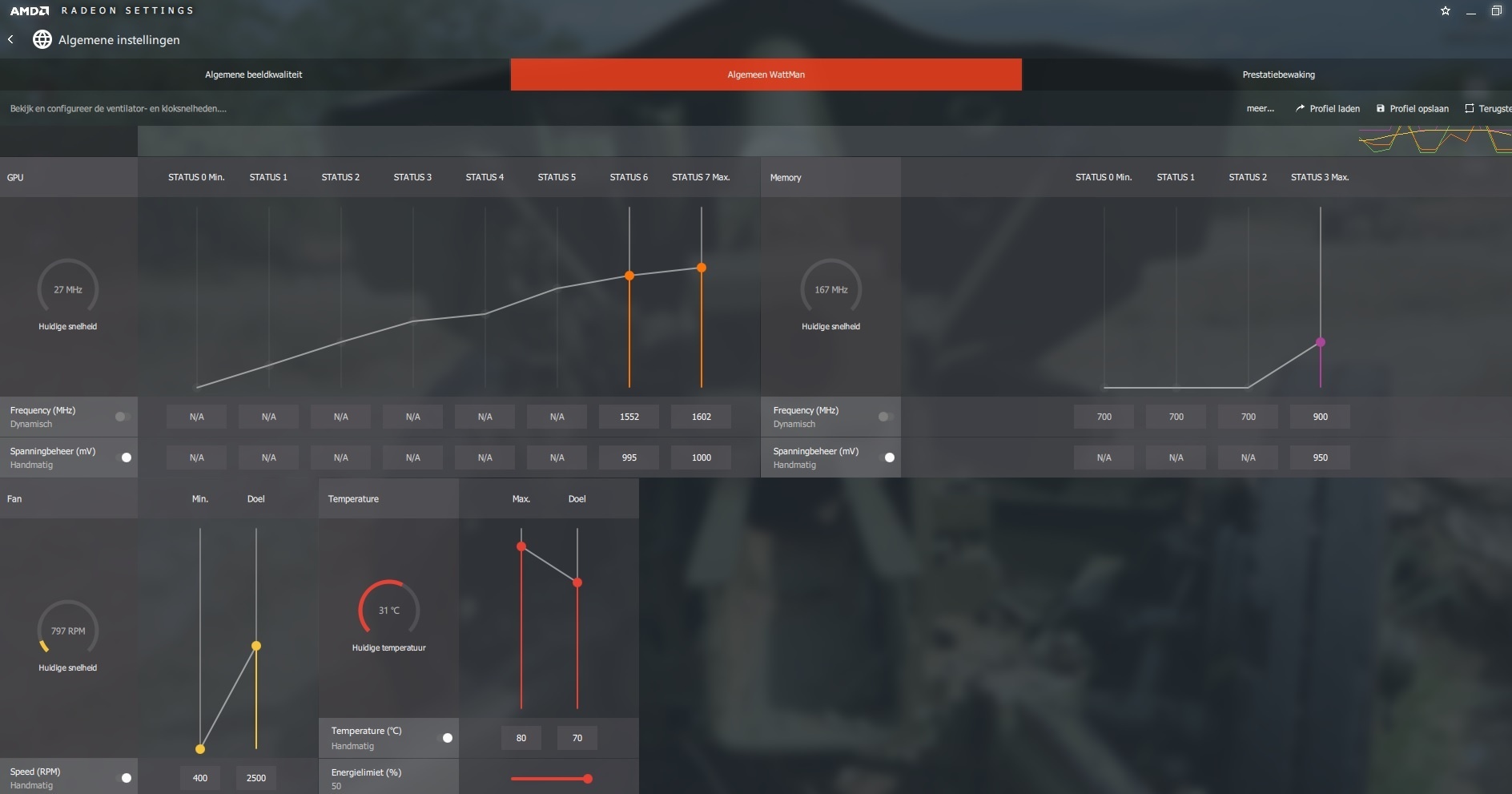
Task: Select Memory Status 3 Max purple point
Action: [1321, 342]
